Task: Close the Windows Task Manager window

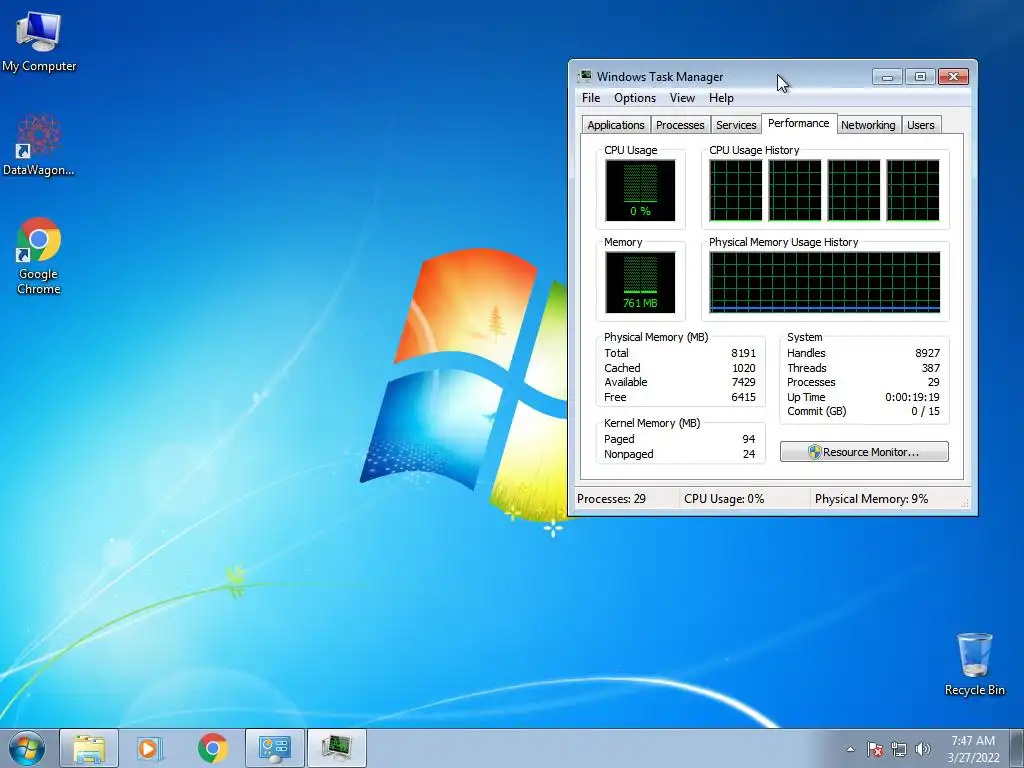Action: [953, 77]
